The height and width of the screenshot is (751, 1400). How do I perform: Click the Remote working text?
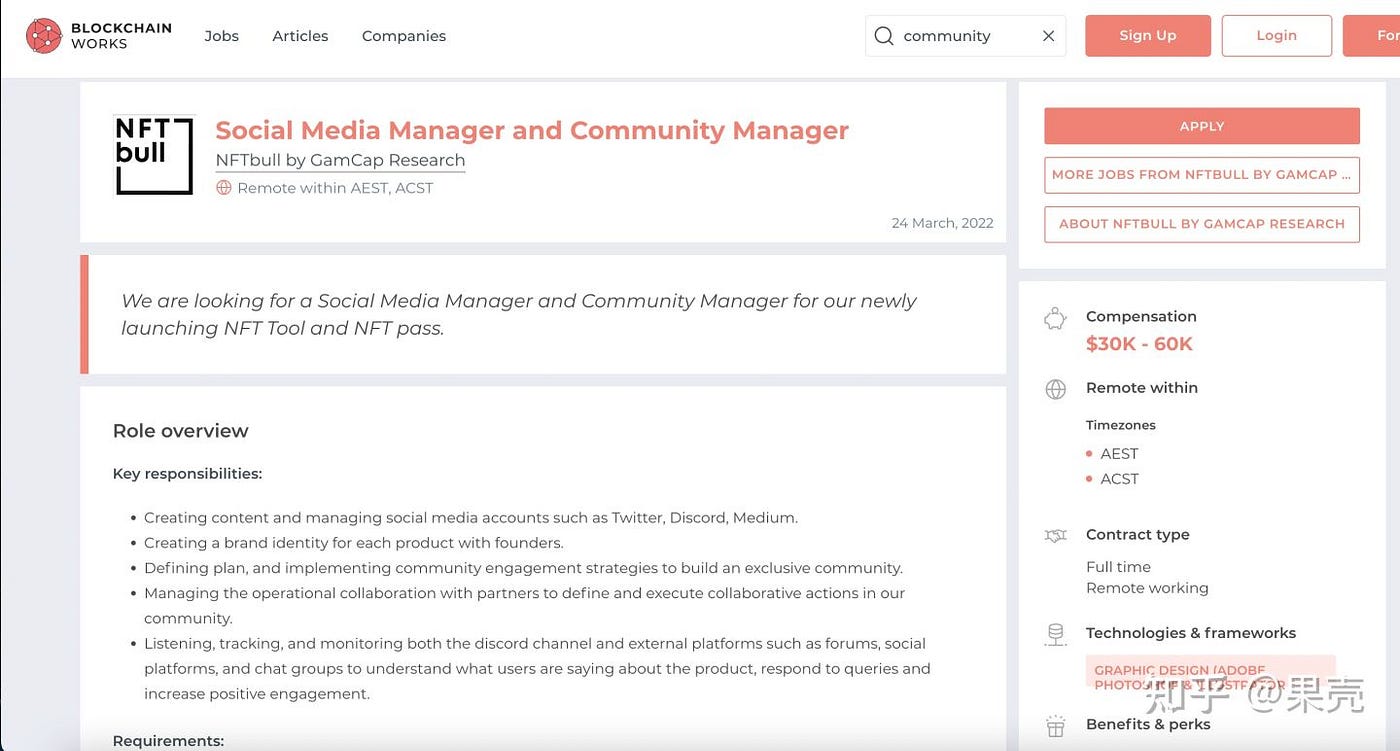point(1147,588)
